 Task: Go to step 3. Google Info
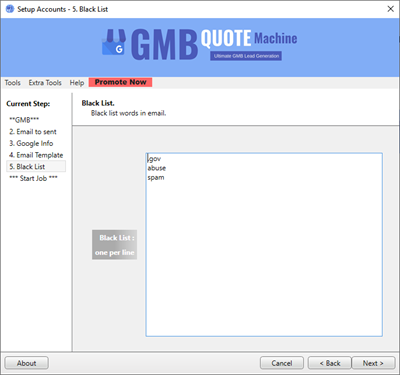coord(31,143)
